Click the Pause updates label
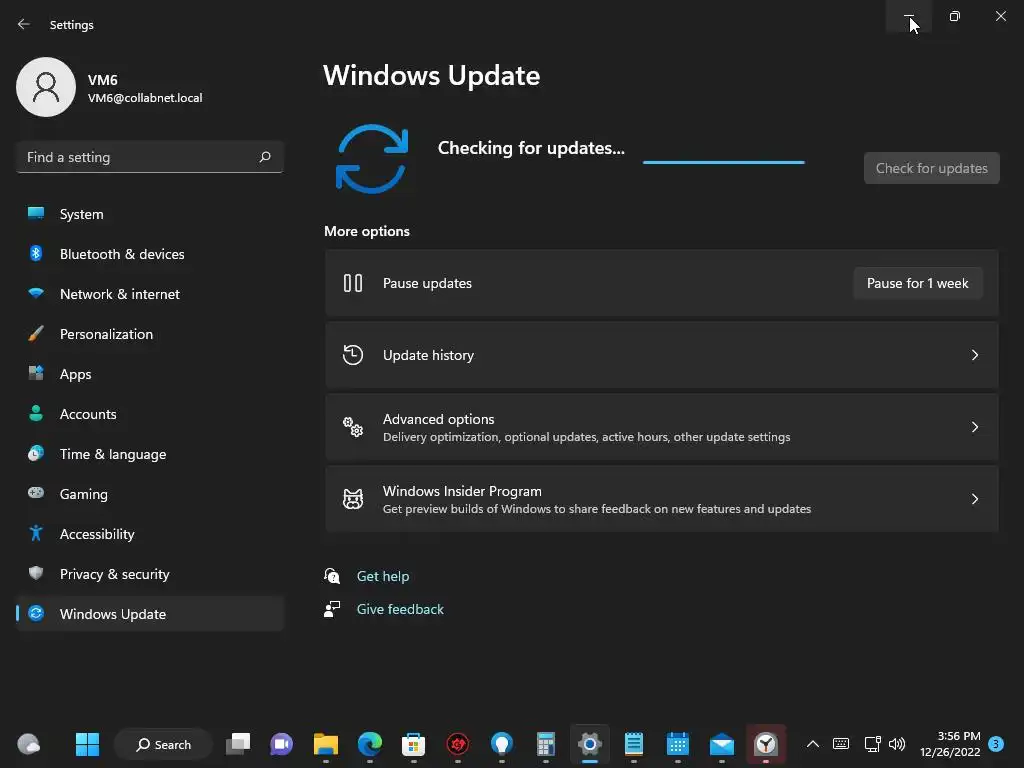This screenshot has height=768, width=1024. tap(427, 283)
